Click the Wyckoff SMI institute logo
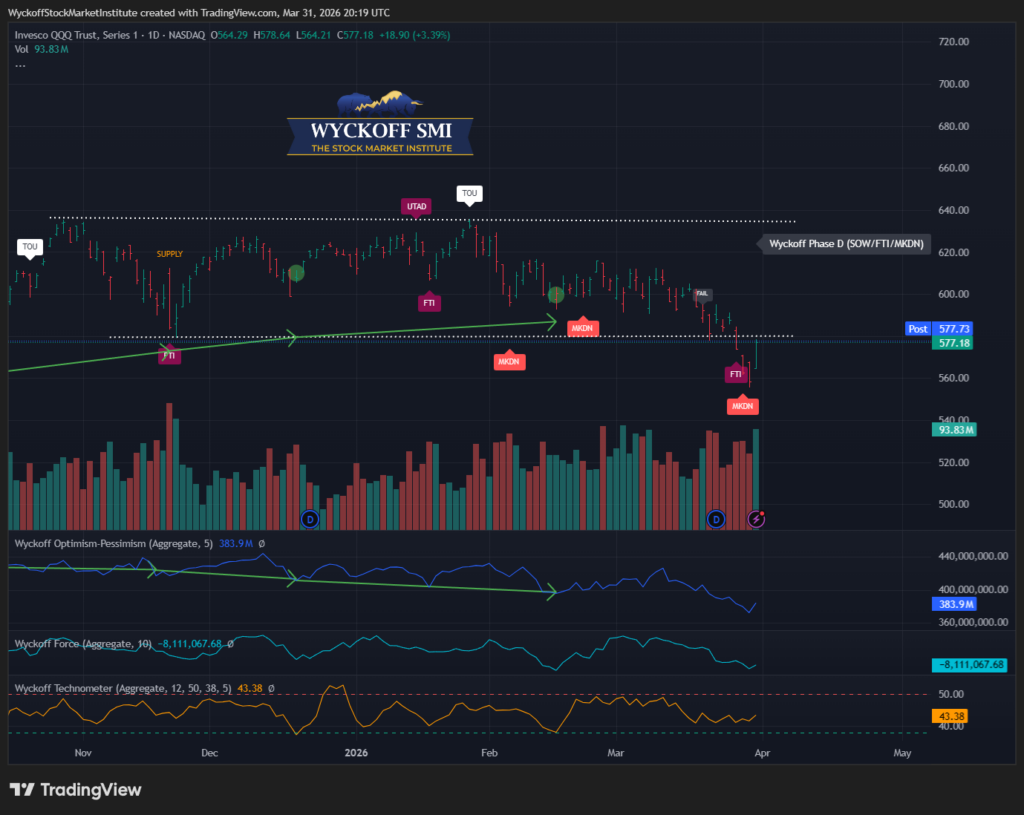Image resolution: width=1024 pixels, height=815 pixels. pos(379,124)
